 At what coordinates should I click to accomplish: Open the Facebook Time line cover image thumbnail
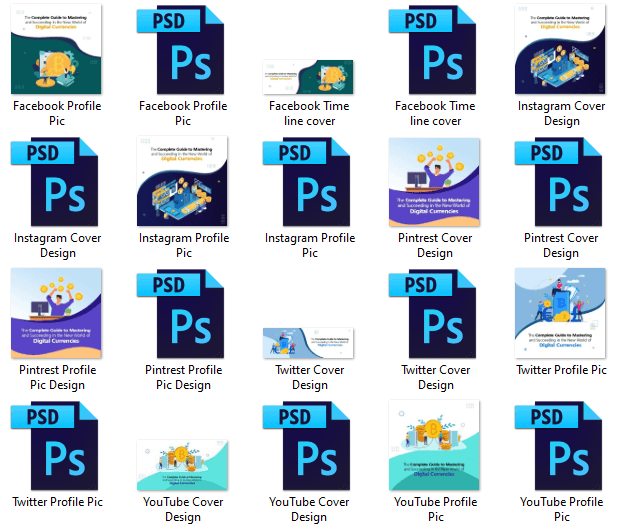[x=308, y=77]
